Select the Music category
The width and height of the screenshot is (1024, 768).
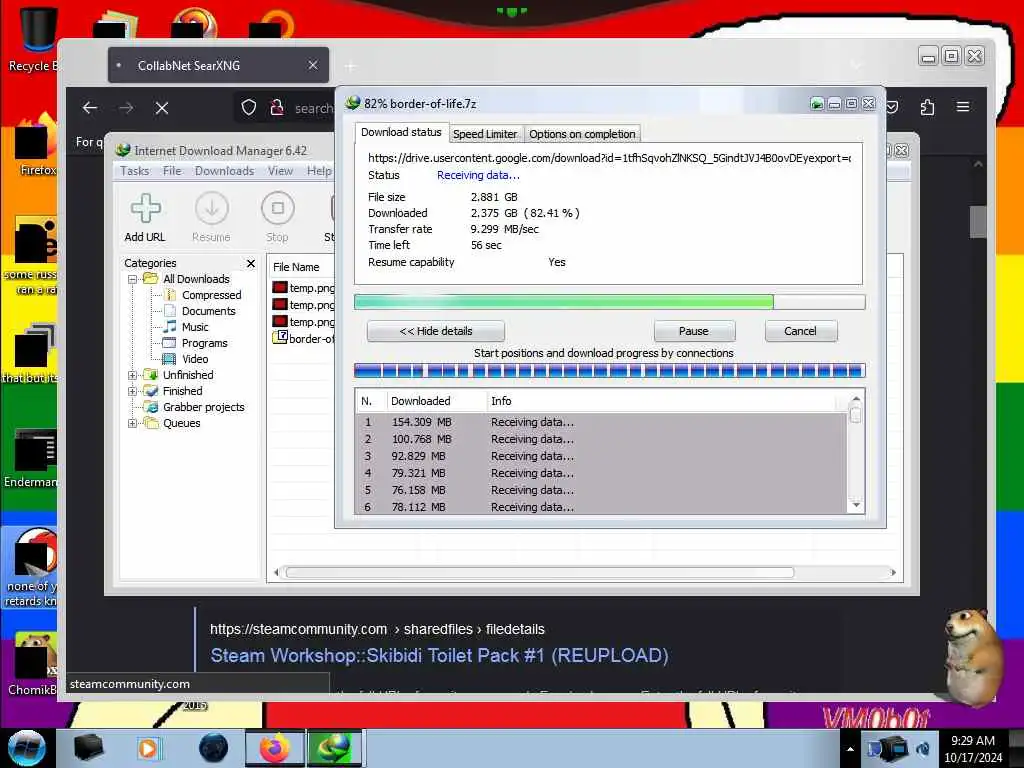[195, 327]
